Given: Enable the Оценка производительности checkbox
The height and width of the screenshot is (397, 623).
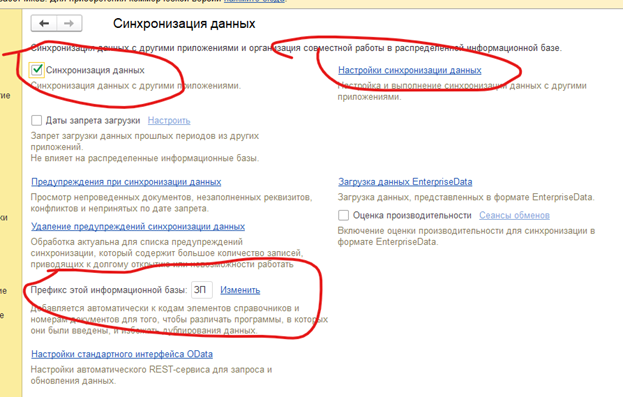Looking at the screenshot, I should click(x=343, y=215).
